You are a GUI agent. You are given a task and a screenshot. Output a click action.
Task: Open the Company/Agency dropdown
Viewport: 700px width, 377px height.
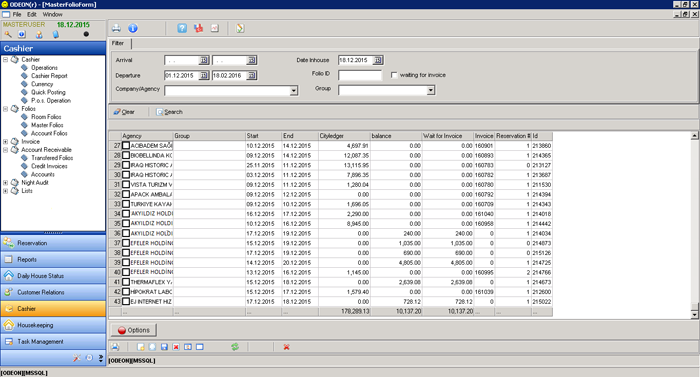(294, 91)
